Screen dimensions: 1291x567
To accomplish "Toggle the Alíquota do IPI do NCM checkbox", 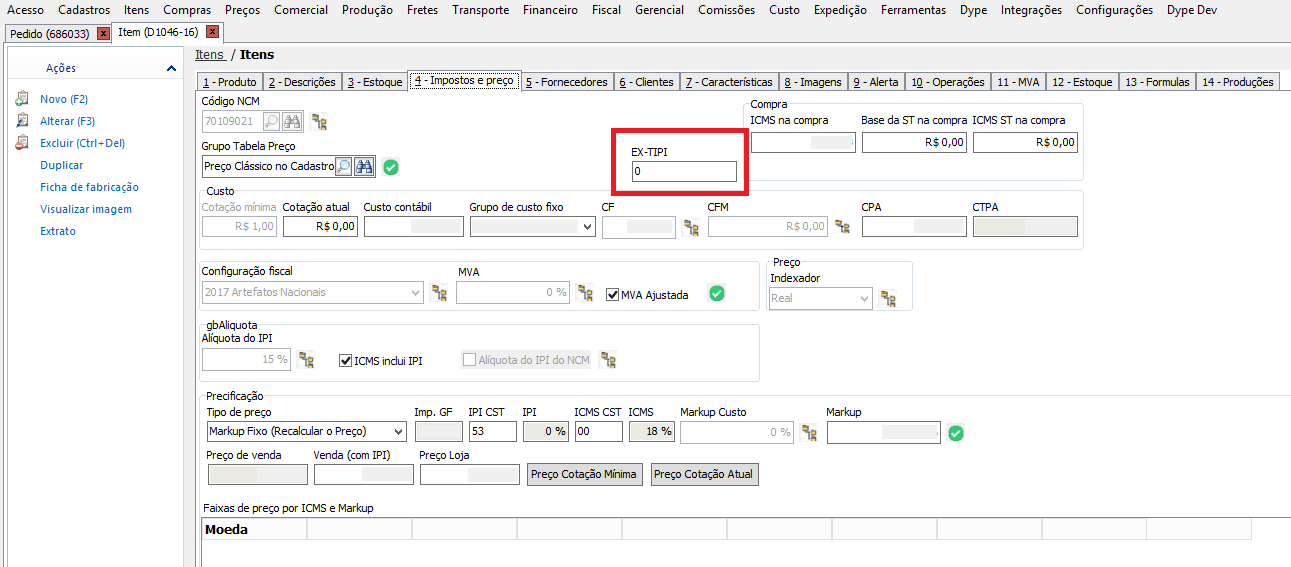I will coord(469,360).
